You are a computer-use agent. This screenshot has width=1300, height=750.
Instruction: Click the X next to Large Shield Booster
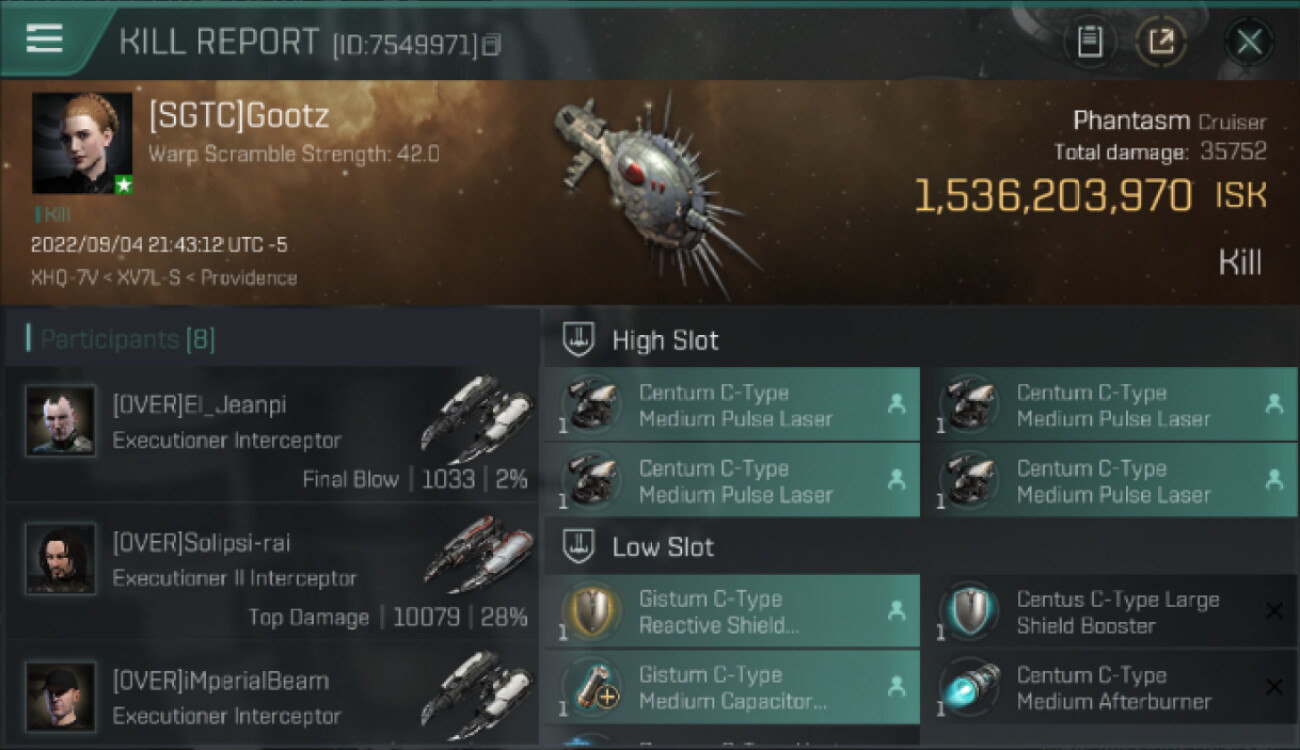coord(1274,611)
